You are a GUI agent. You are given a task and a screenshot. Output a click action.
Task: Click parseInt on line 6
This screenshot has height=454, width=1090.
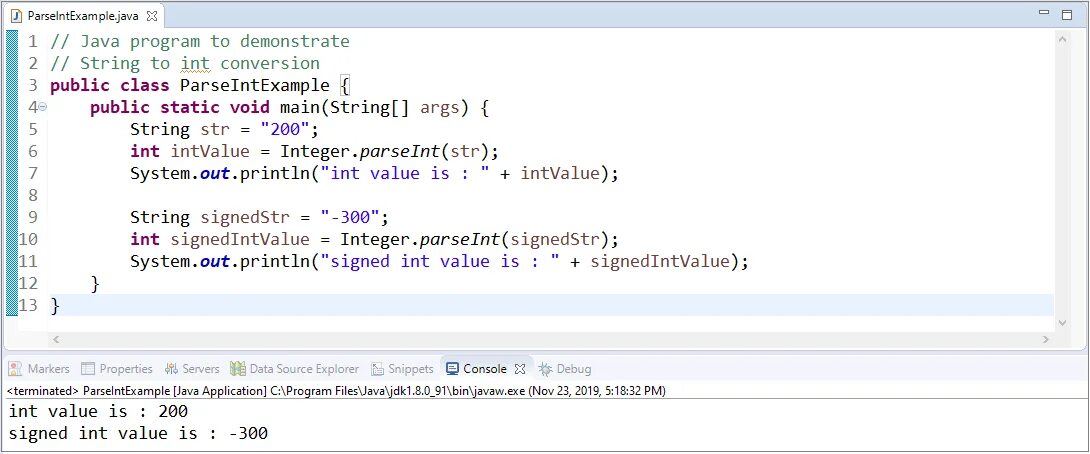[x=400, y=152]
